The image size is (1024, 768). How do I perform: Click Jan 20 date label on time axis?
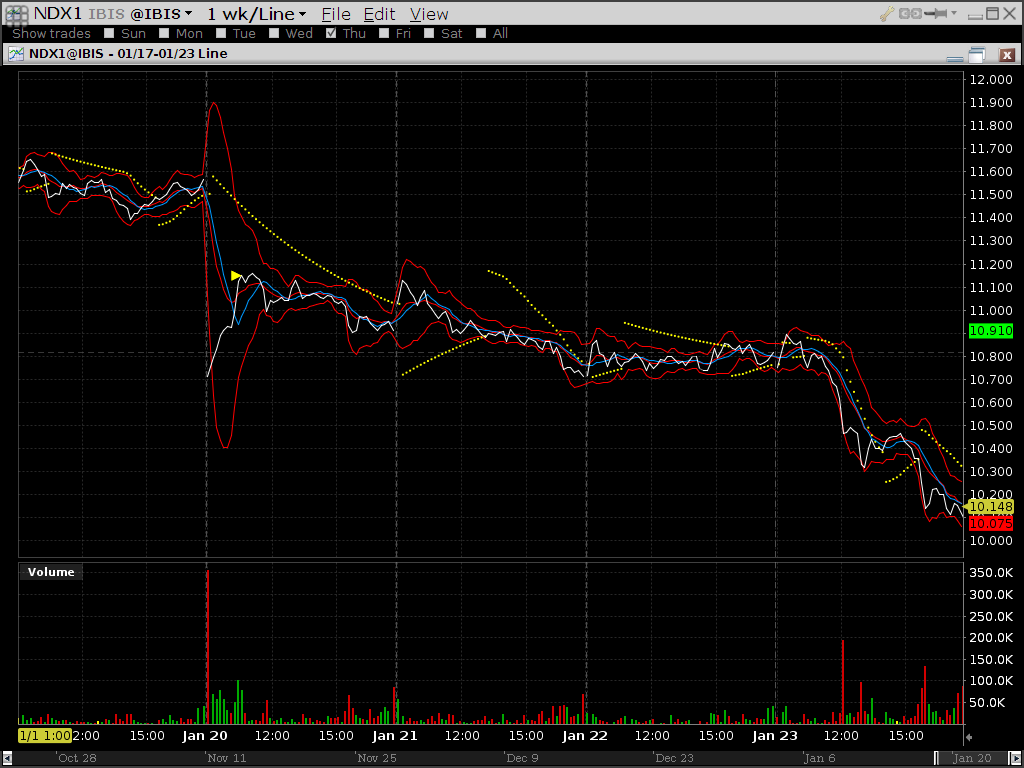[204, 736]
